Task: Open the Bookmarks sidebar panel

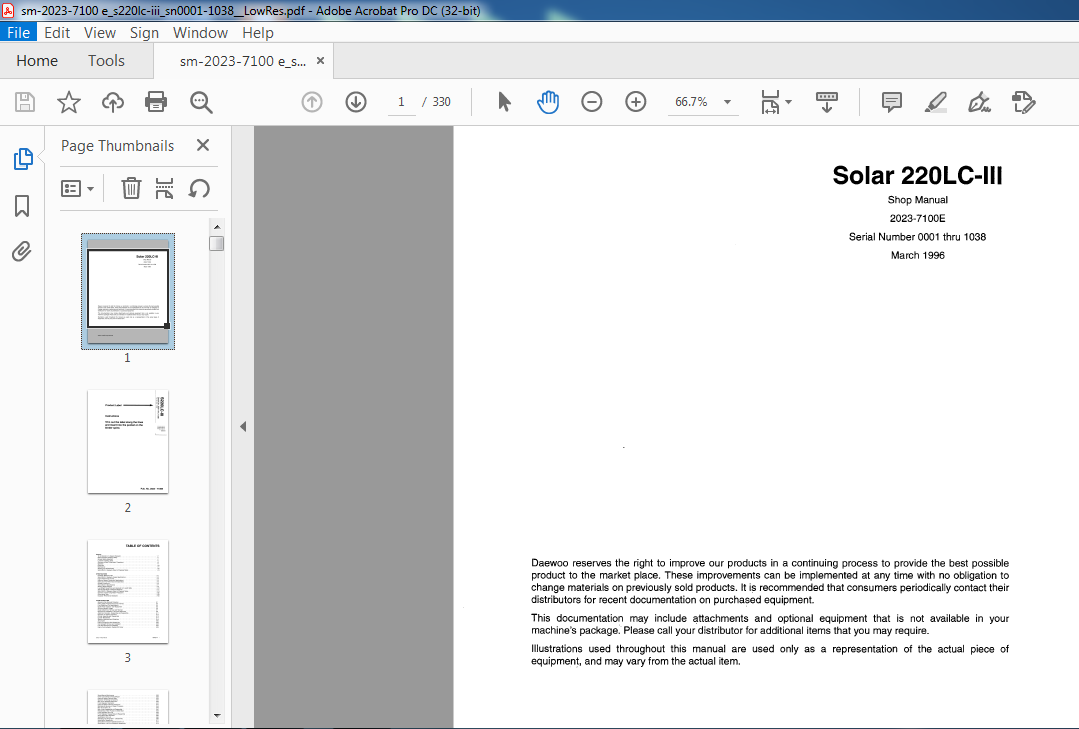Action: click(22, 205)
